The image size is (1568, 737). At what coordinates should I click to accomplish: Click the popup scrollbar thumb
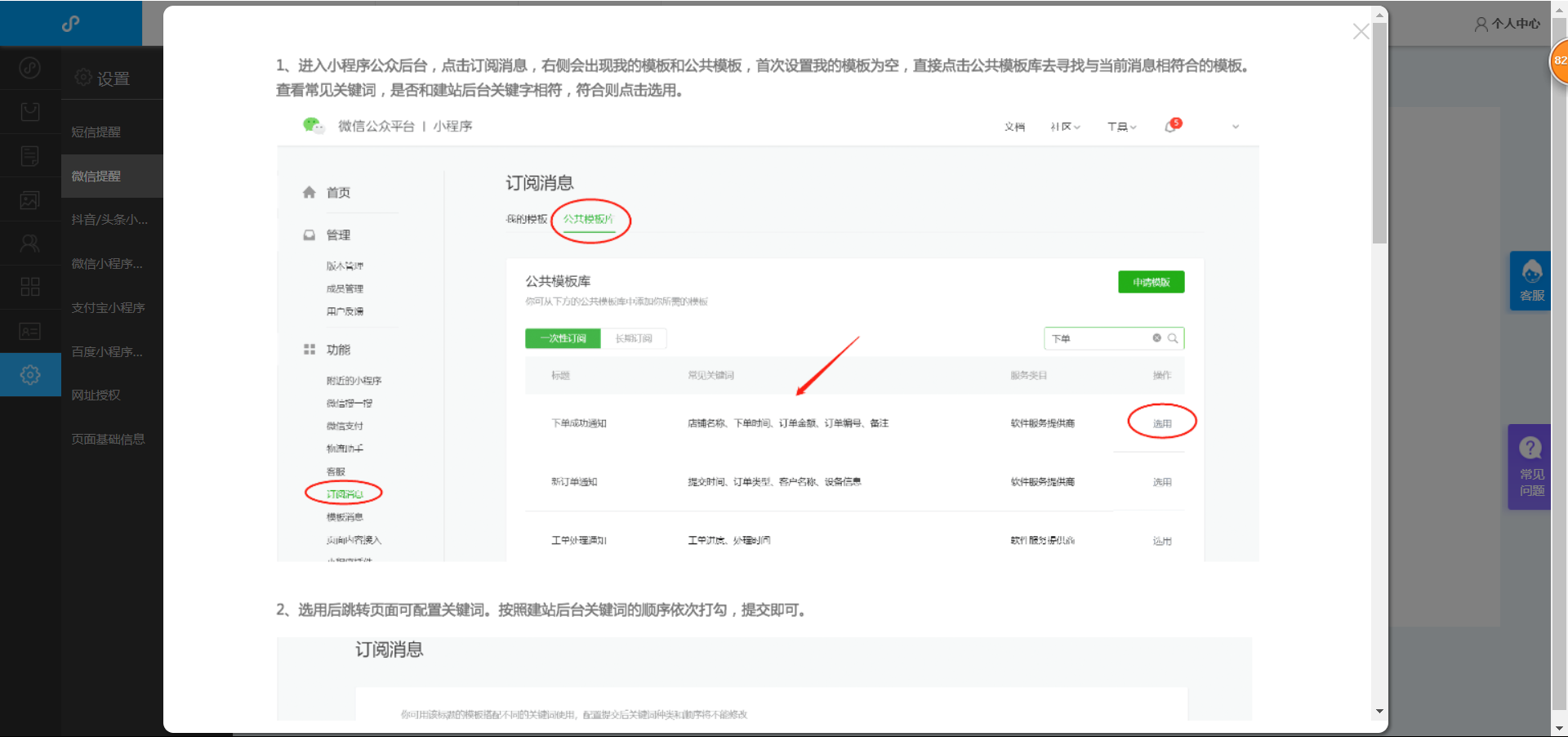[1380, 133]
